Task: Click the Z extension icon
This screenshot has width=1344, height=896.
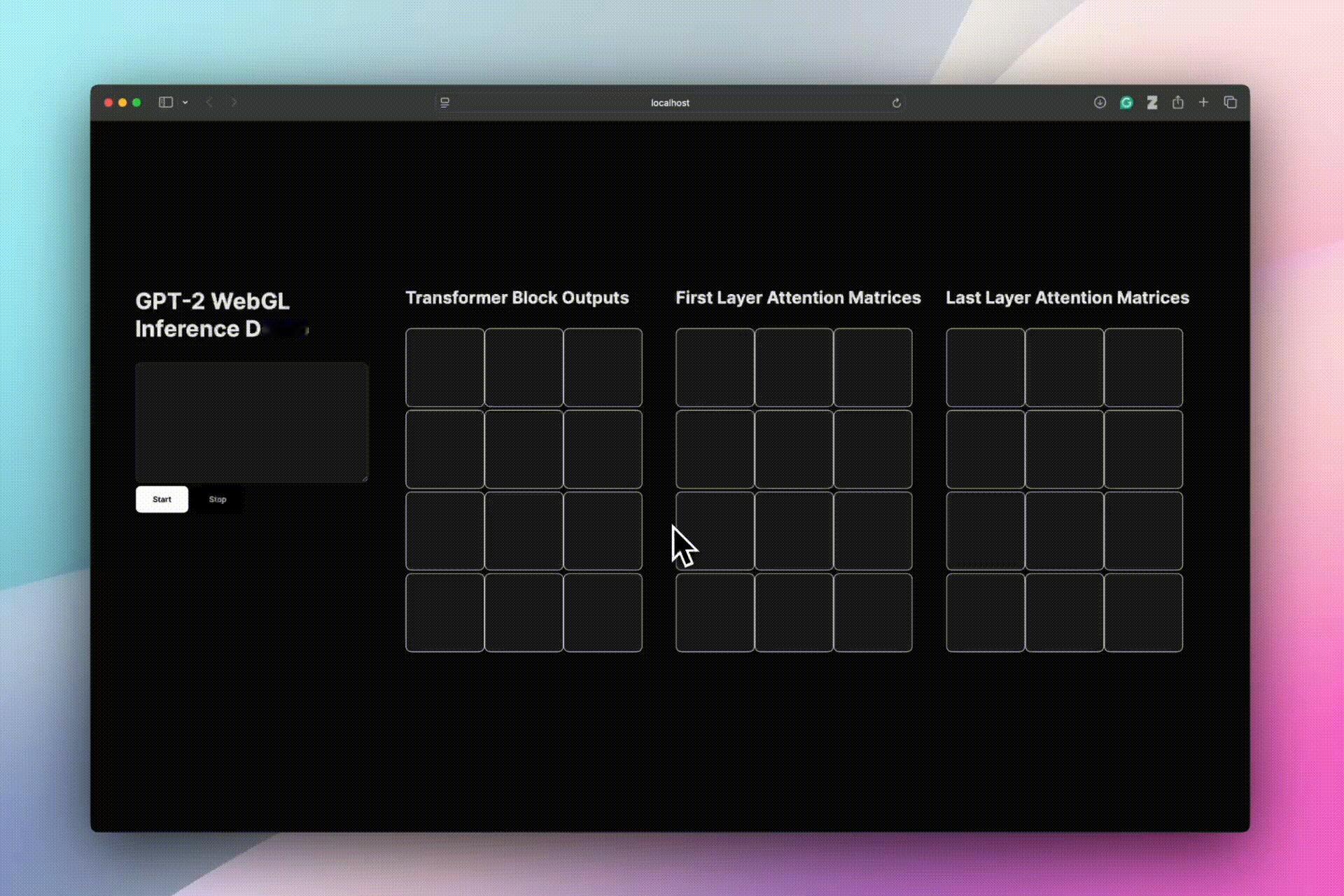Action: pyautogui.click(x=1152, y=103)
